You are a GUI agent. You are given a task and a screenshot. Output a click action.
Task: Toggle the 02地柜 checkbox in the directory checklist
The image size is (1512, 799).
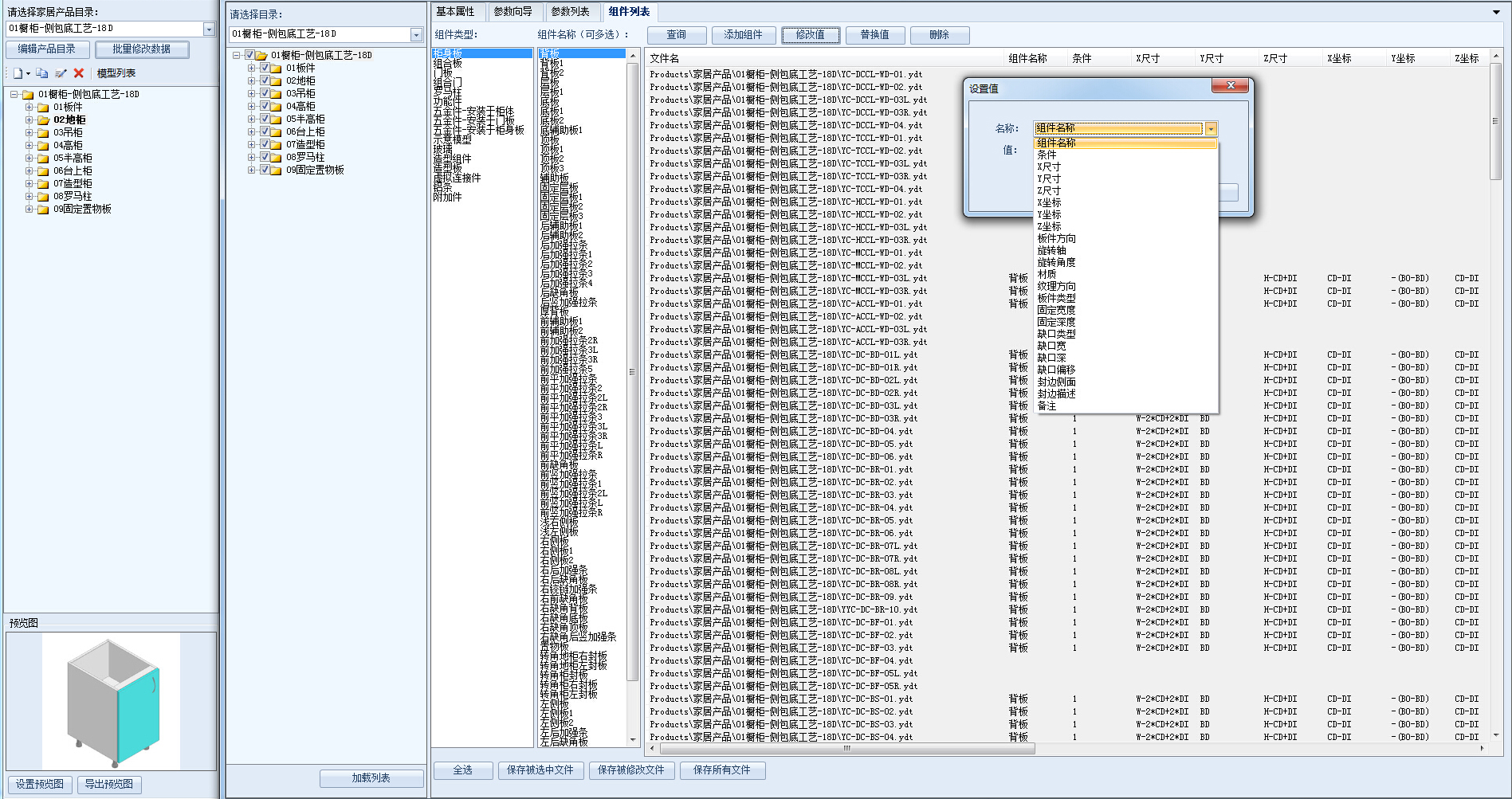coord(265,81)
